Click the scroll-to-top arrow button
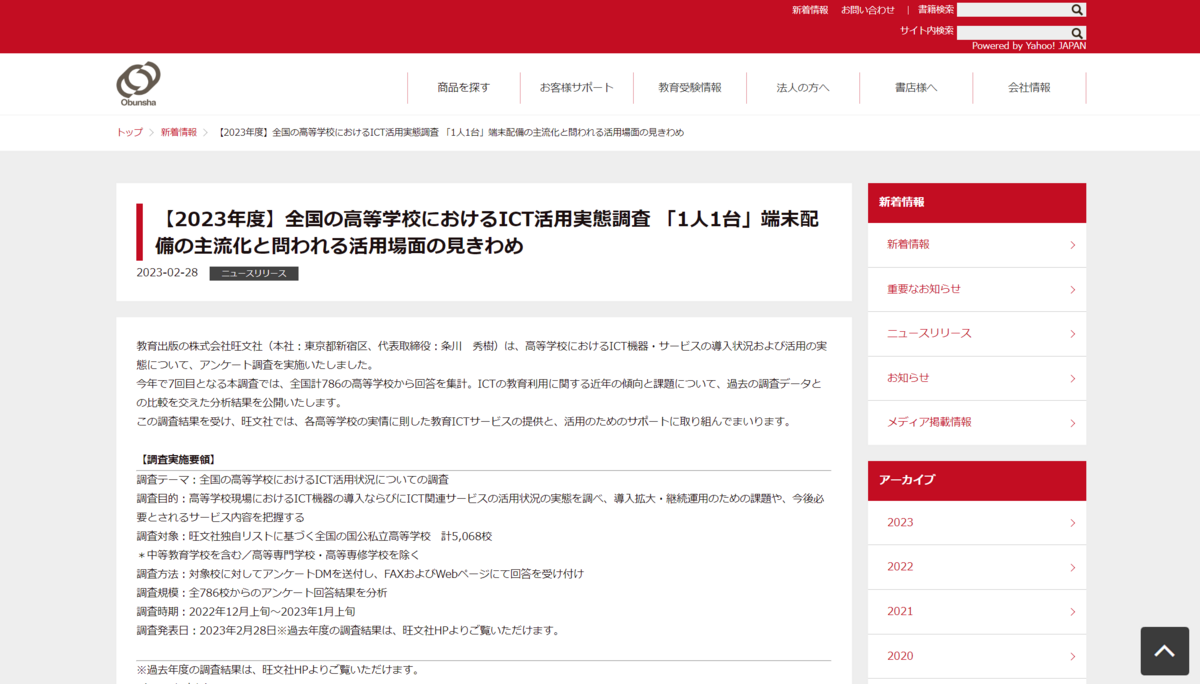 1164,651
